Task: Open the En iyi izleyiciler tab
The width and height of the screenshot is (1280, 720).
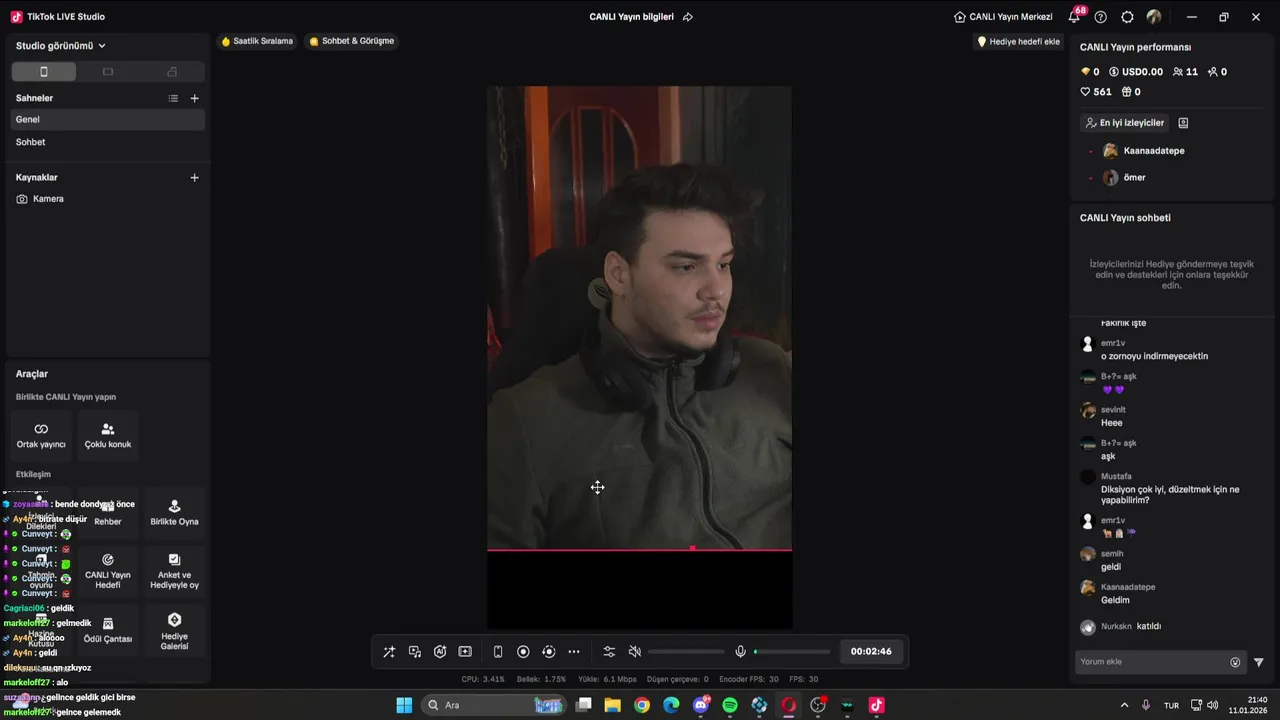Action: coord(1125,123)
